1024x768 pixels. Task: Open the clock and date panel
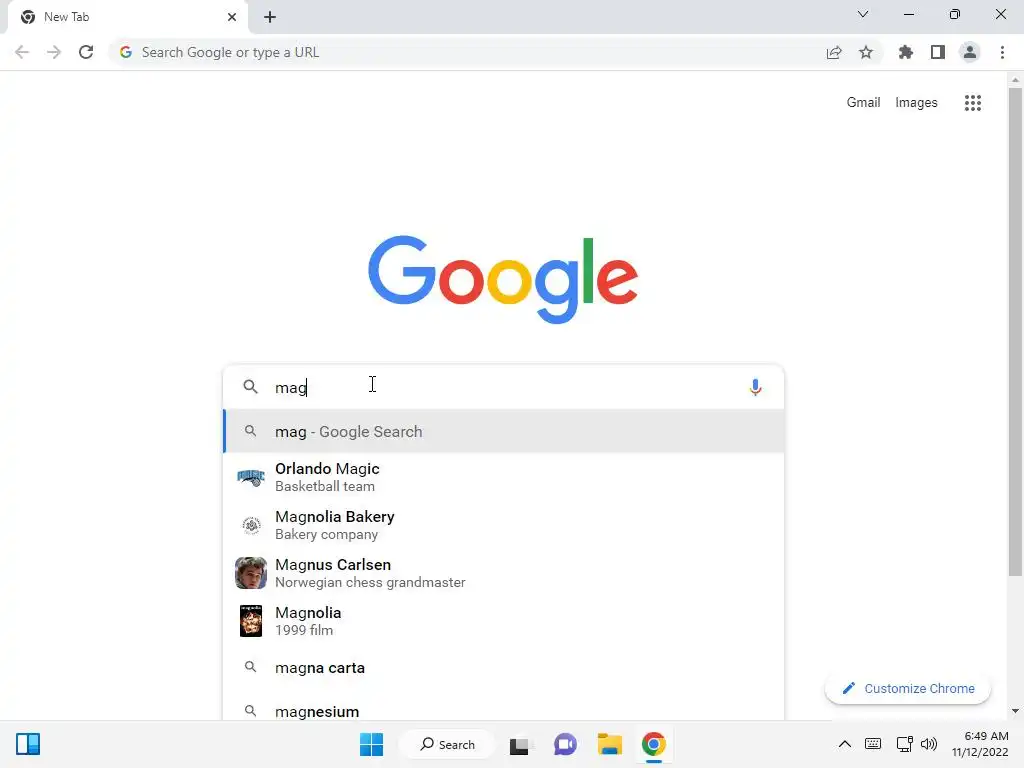(x=980, y=744)
